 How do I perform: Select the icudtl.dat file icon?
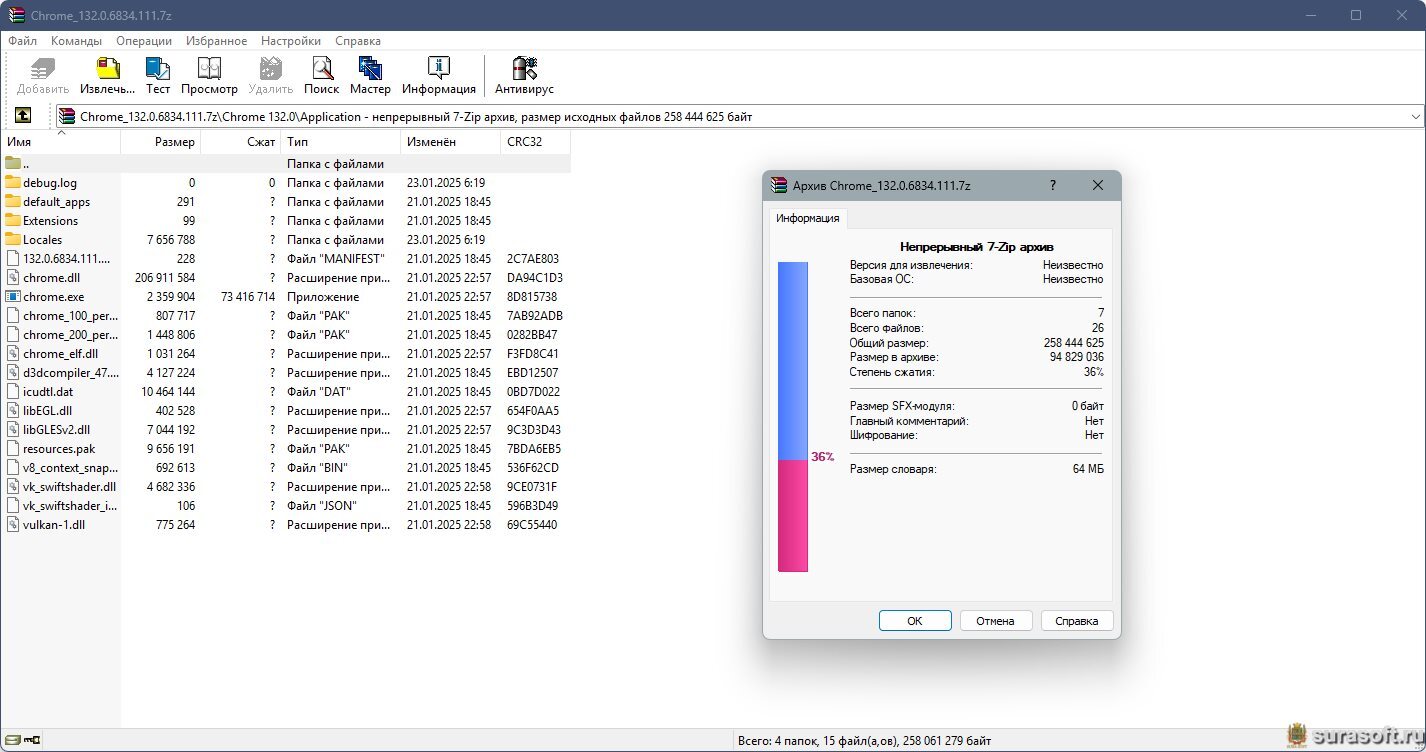[13, 391]
